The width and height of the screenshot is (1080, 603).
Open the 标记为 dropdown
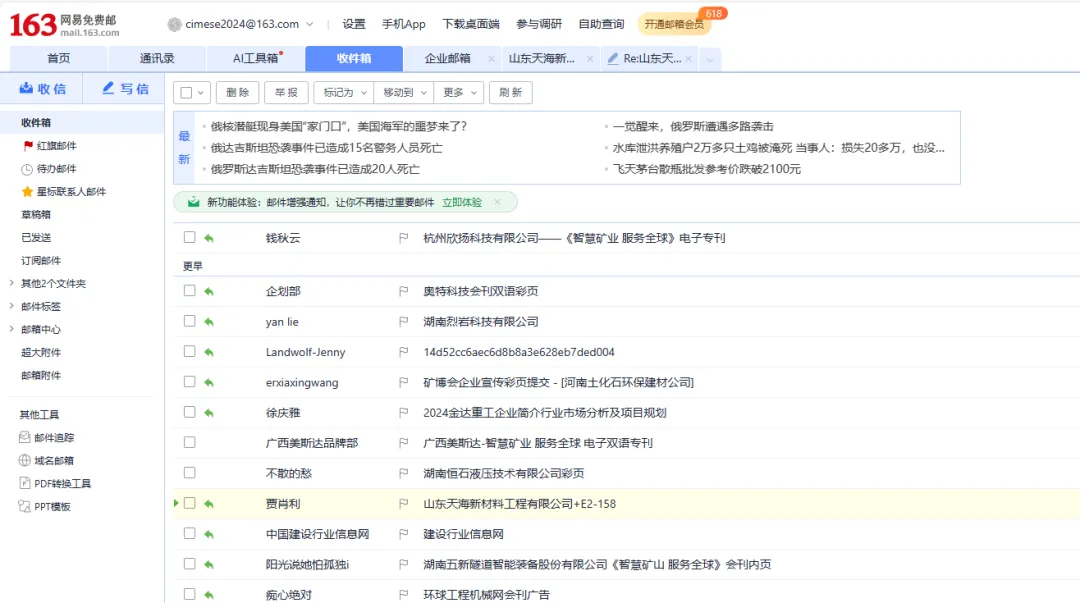[341, 92]
